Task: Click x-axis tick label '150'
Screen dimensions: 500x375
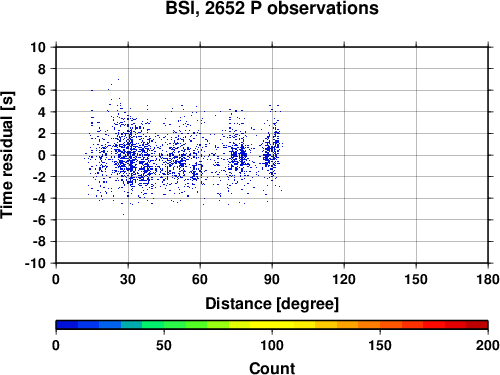Action: [416, 279]
